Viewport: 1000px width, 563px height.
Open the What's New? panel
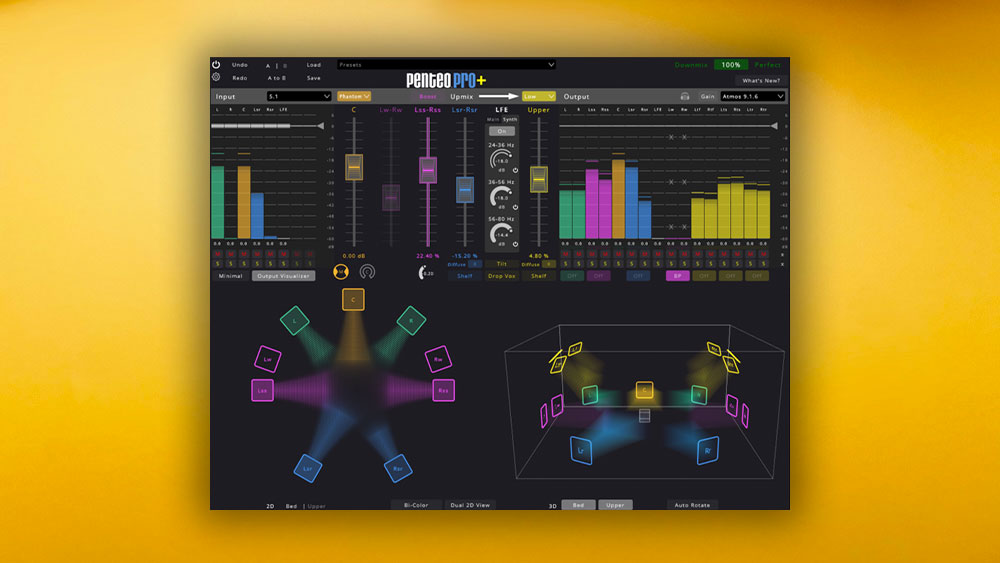[761, 80]
